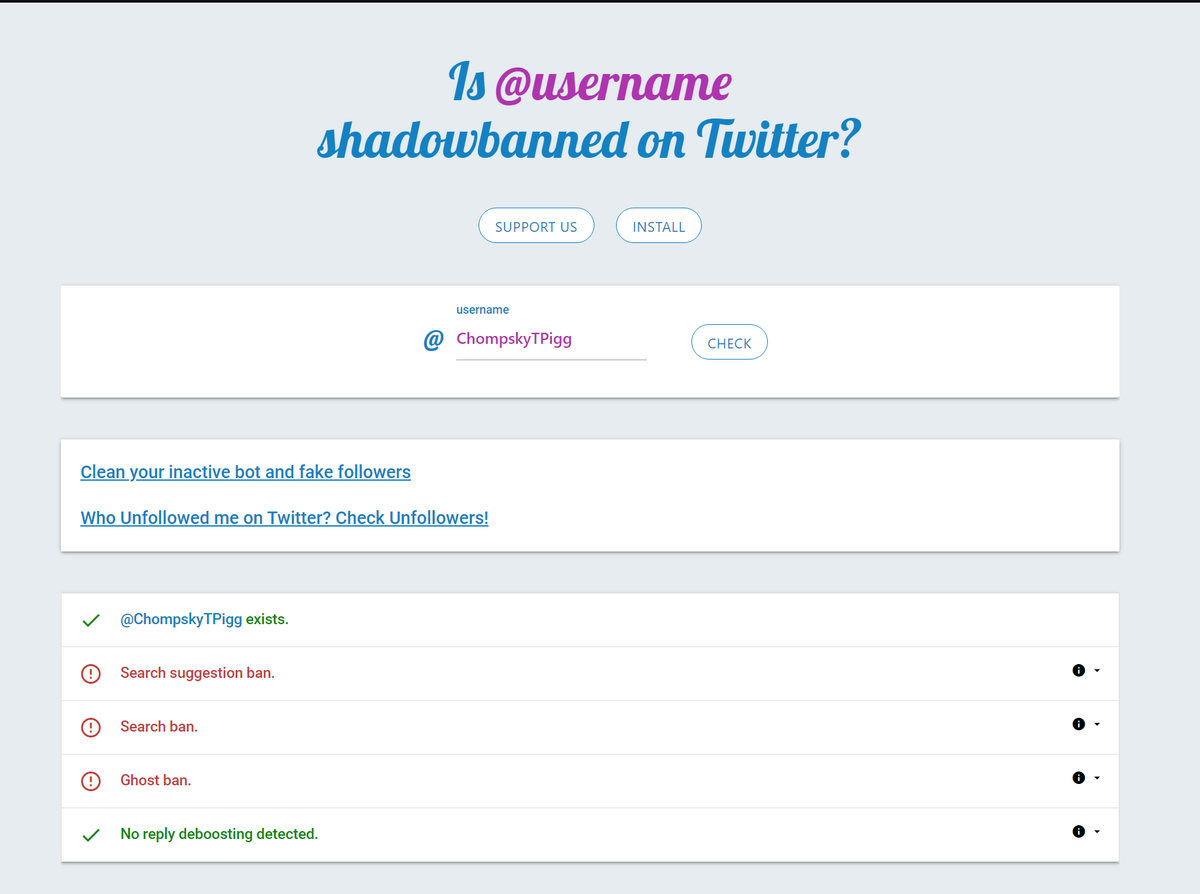Focus the username input field
The image size is (1200, 894).
point(551,339)
